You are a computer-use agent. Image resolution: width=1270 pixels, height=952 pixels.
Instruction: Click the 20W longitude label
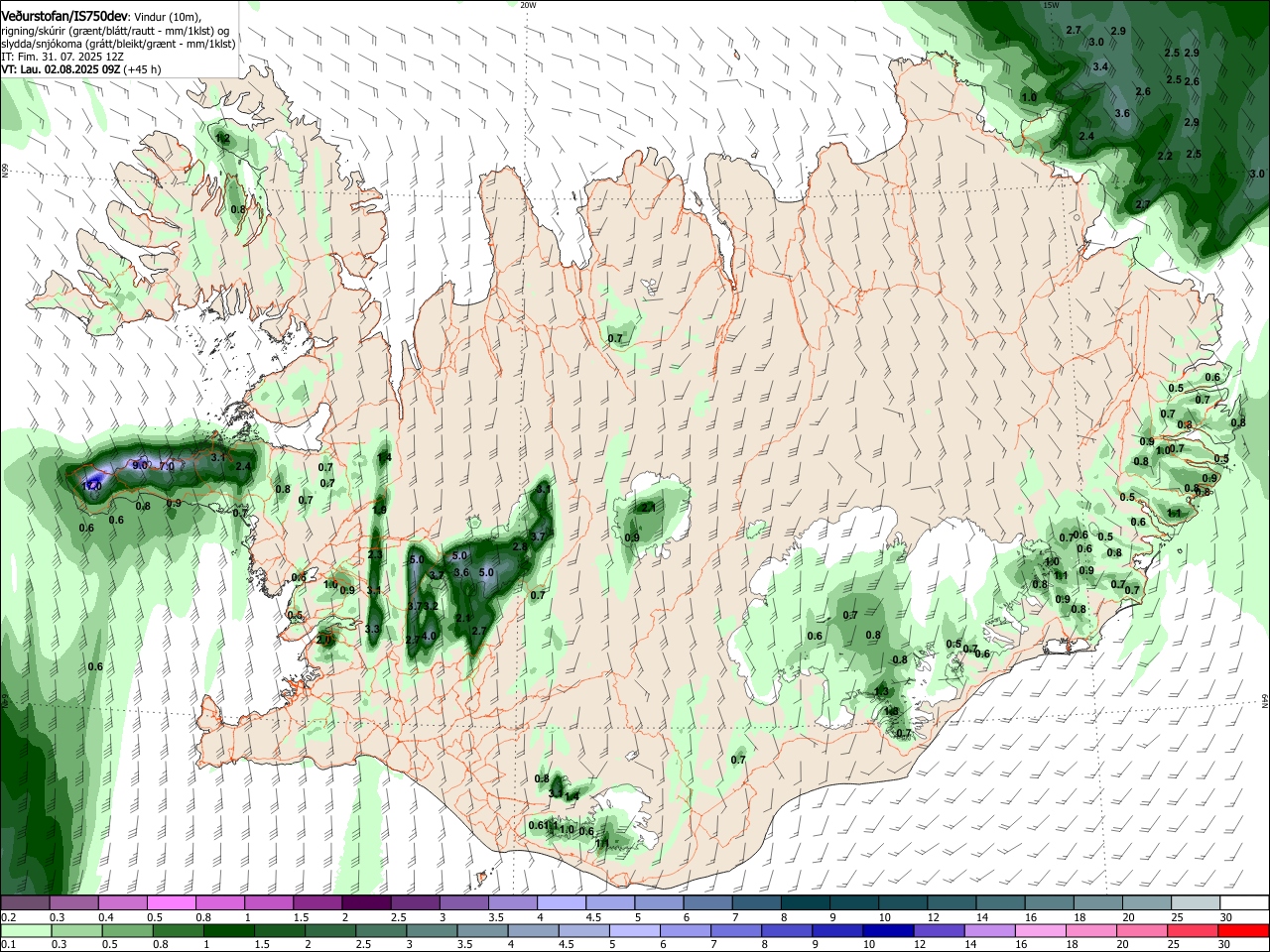528,5
